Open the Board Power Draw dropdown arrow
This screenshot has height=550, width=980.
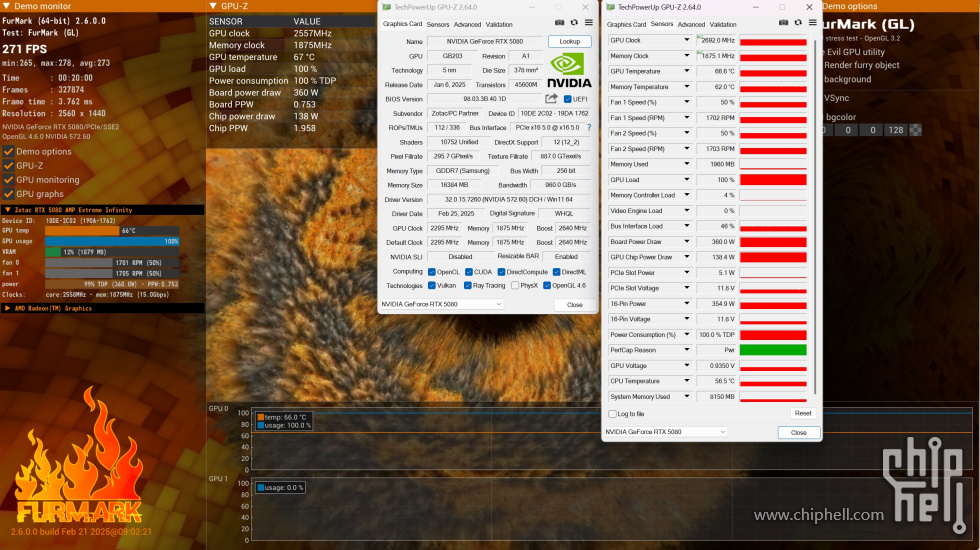pos(686,241)
